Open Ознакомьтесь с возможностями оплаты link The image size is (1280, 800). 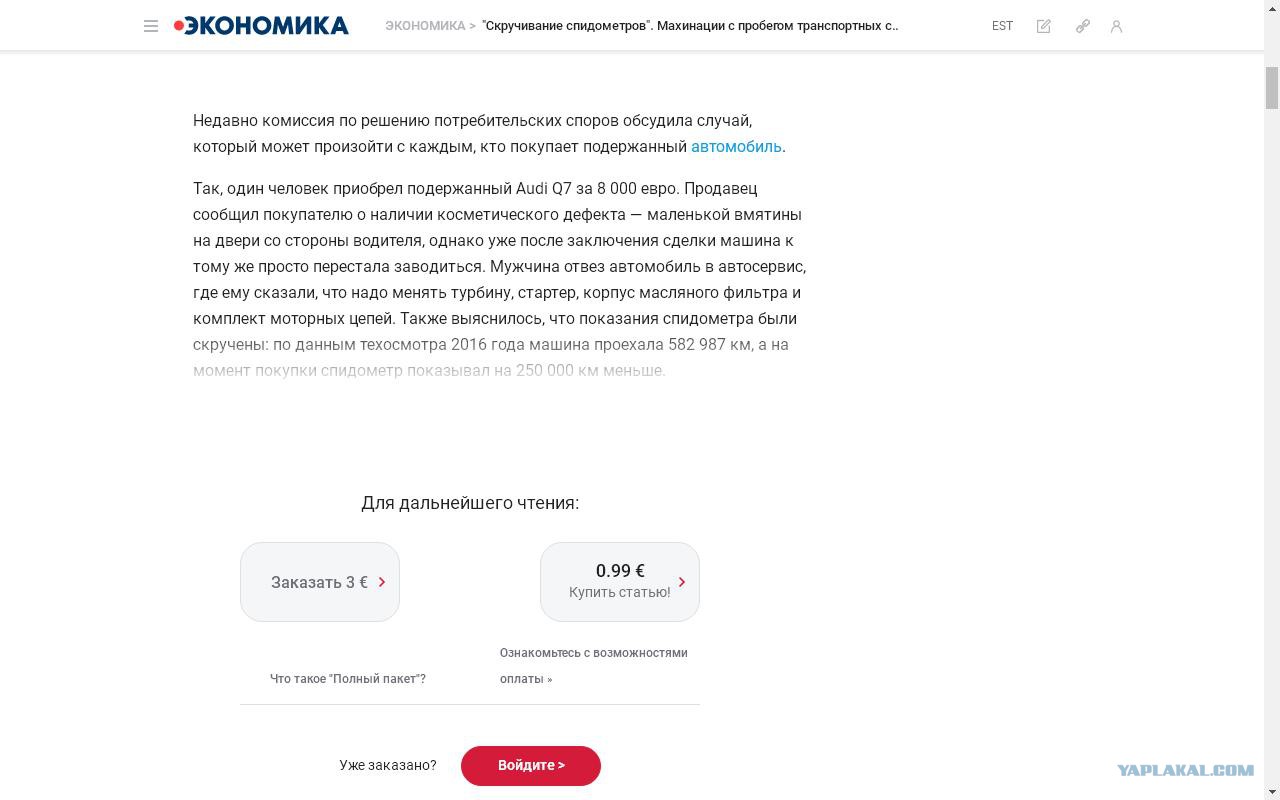594,666
